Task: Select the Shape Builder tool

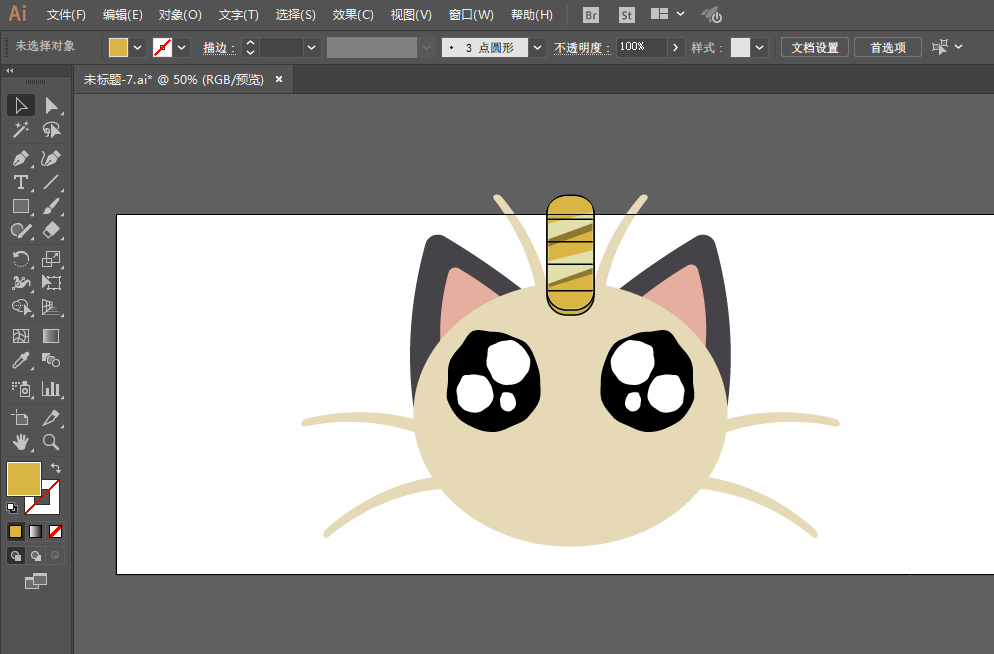Action: click(x=21, y=307)
